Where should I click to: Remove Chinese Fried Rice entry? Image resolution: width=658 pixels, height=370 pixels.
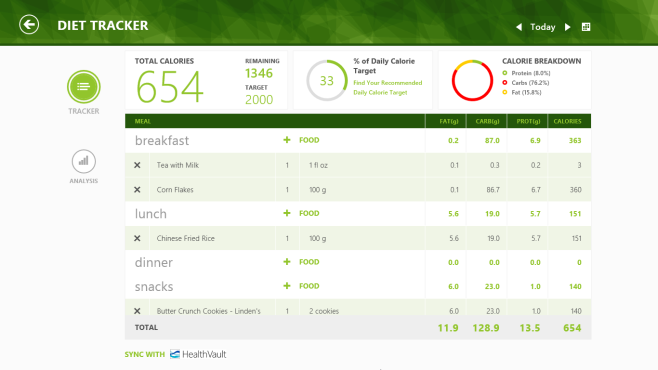coord(137,238)
